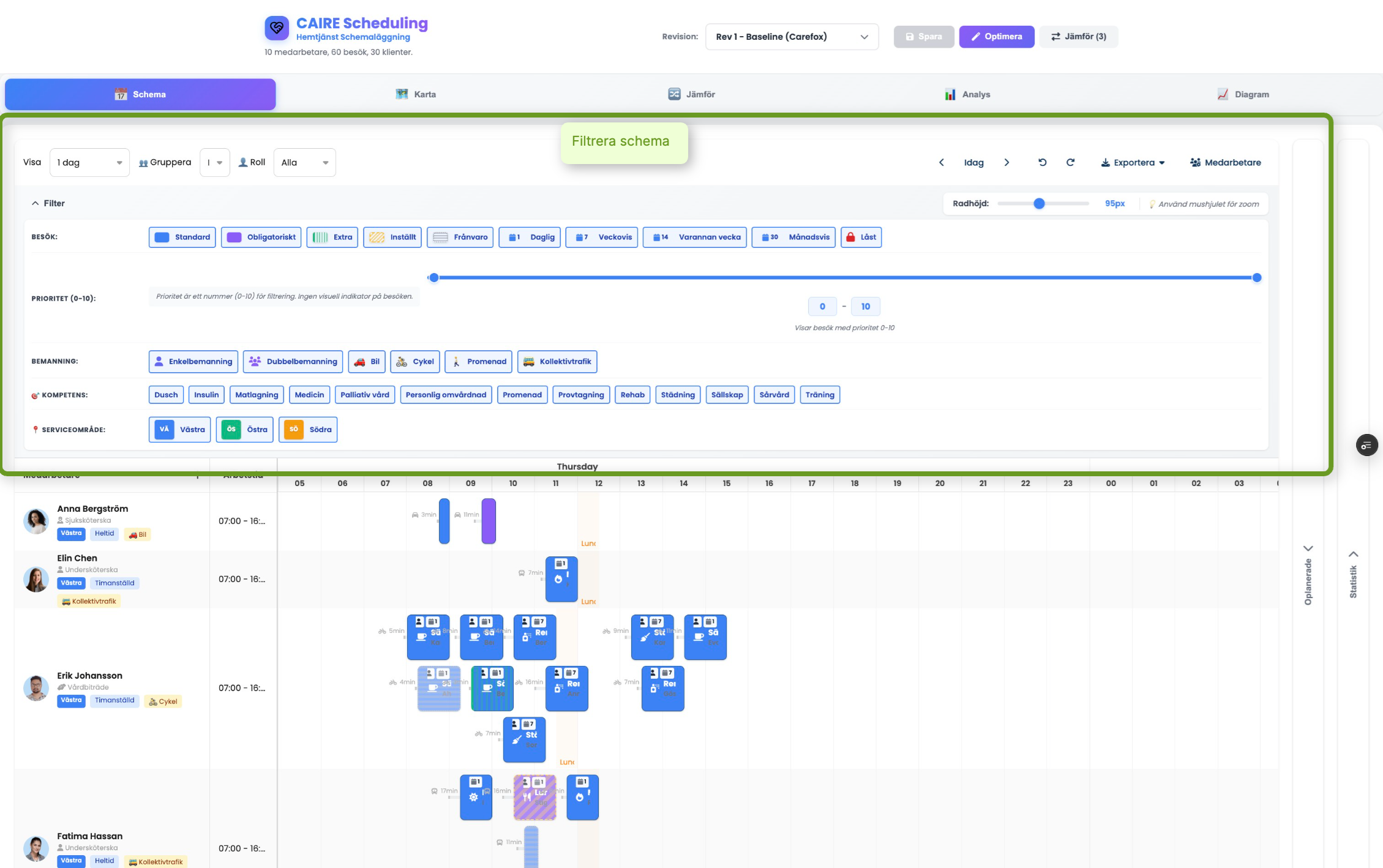Click the Optimera button
The image size is (1383, 868).
(996, 37)
